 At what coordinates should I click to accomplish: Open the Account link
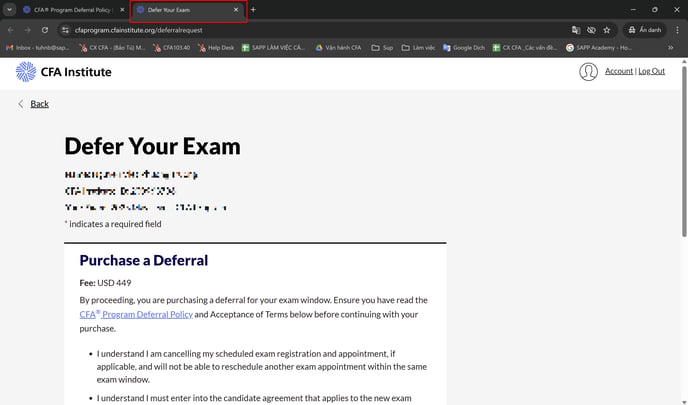click(x=619, y=72)
